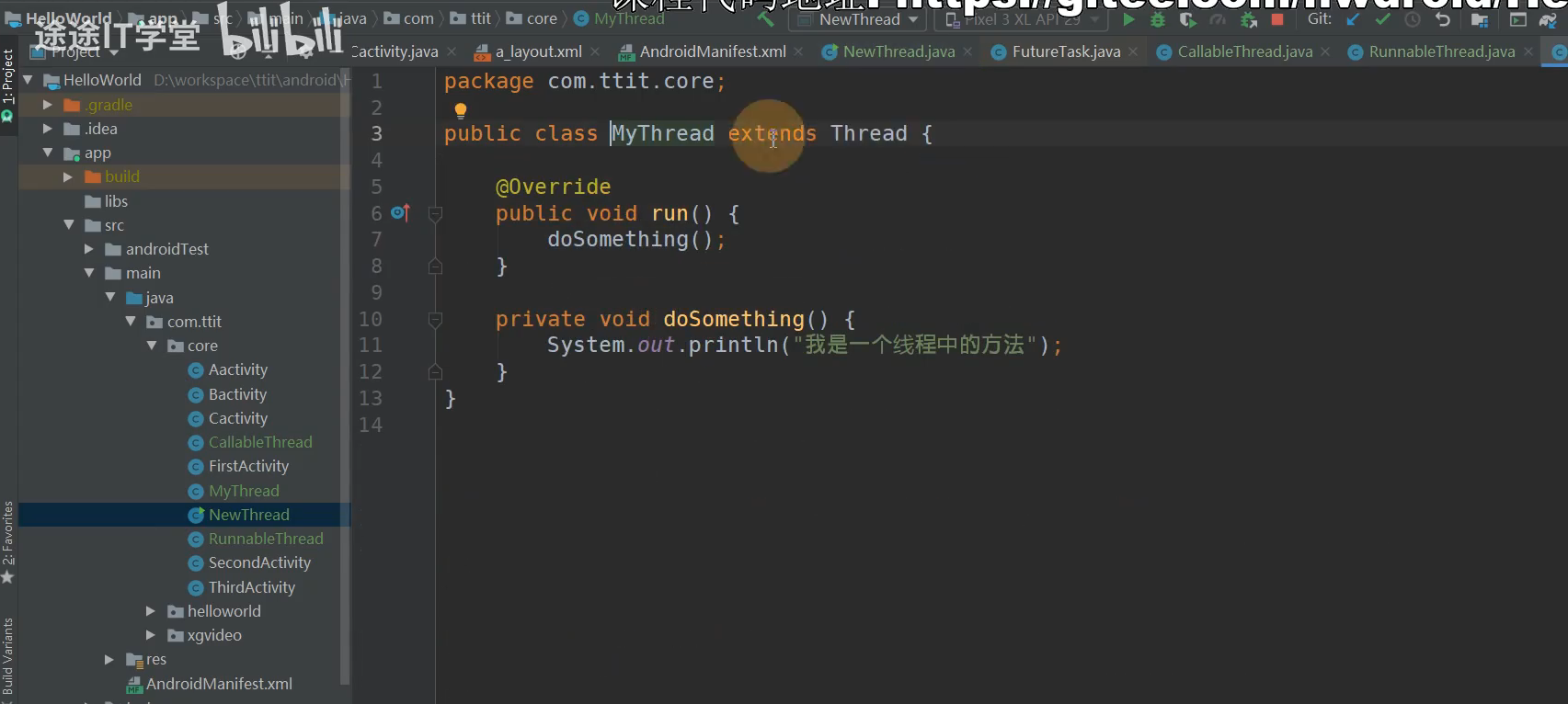1568x704 pixels.
Task: Click the Profile app gauge icon
Action: [x=1218, y=19]
